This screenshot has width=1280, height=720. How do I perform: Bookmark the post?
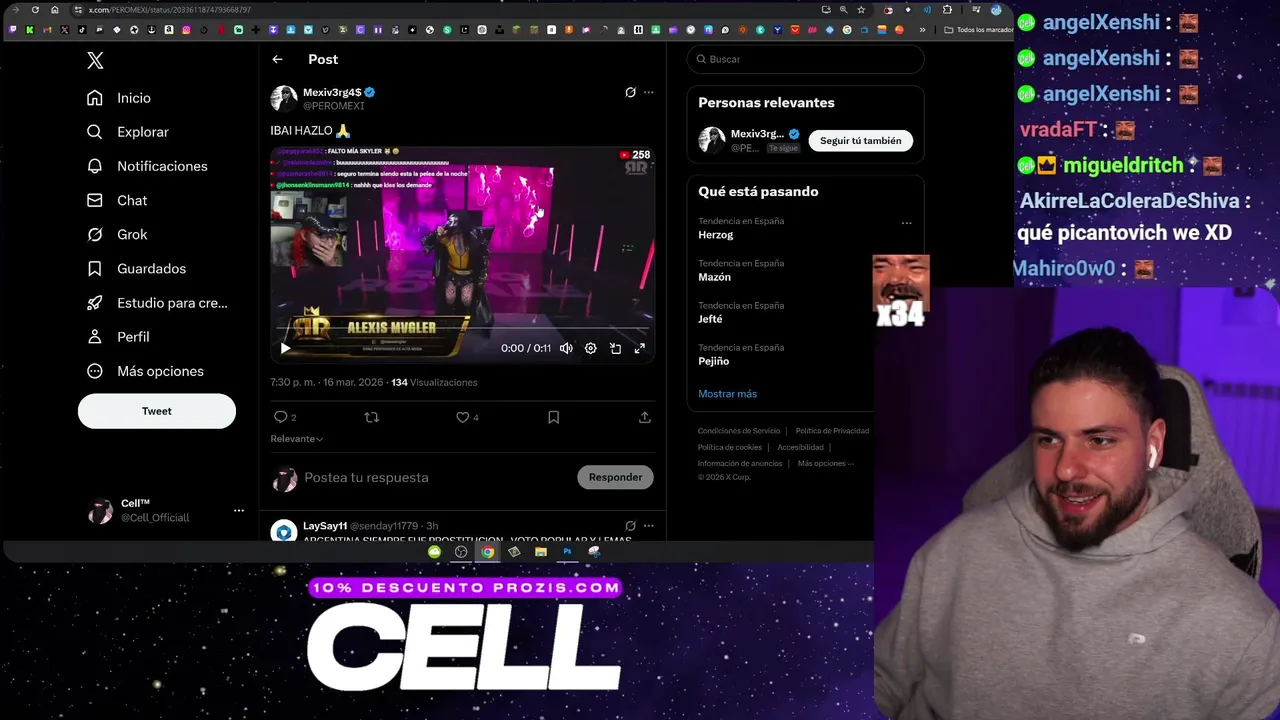[x=553, y=417]
